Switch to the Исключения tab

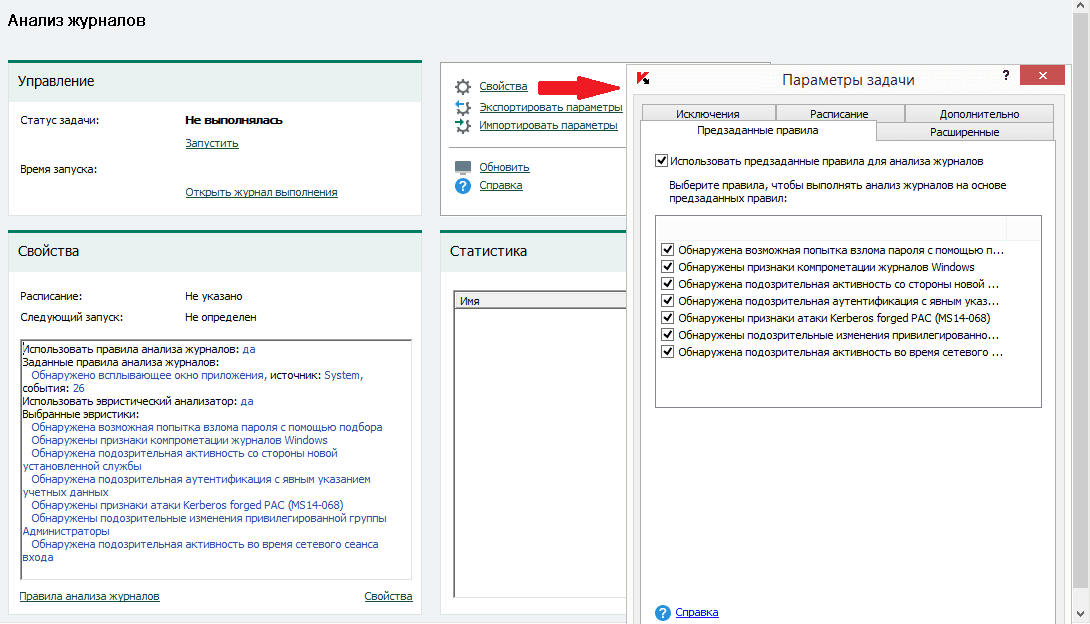(x=707, y=114)
